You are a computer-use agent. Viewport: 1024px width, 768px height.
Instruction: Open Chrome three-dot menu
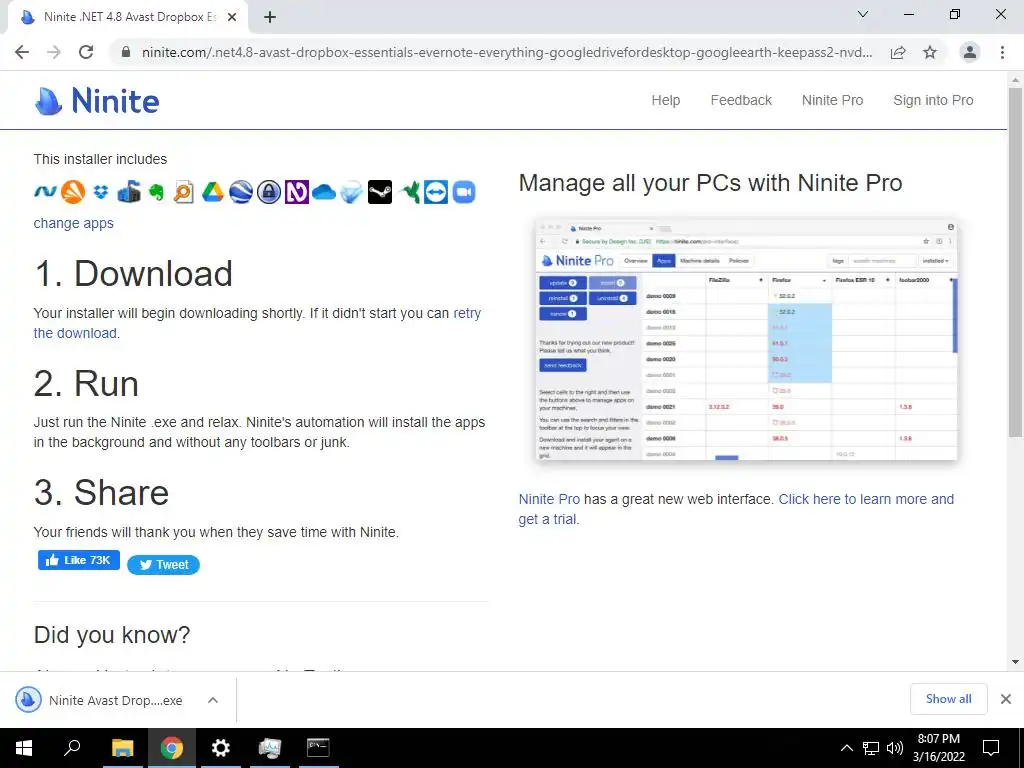click(1002, 52)
